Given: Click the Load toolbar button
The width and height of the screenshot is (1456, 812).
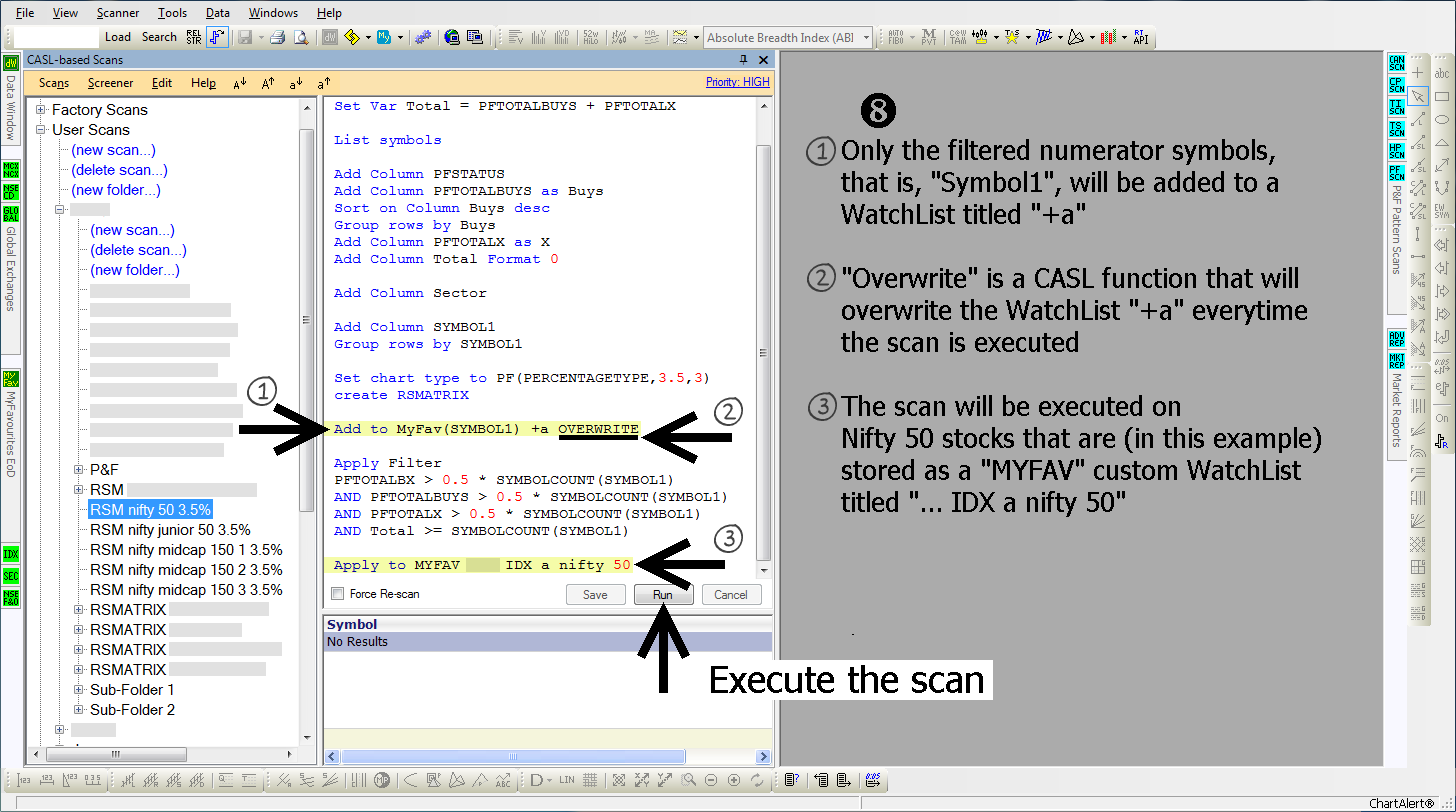Looking at the screenshot, I should pos(118,37).
